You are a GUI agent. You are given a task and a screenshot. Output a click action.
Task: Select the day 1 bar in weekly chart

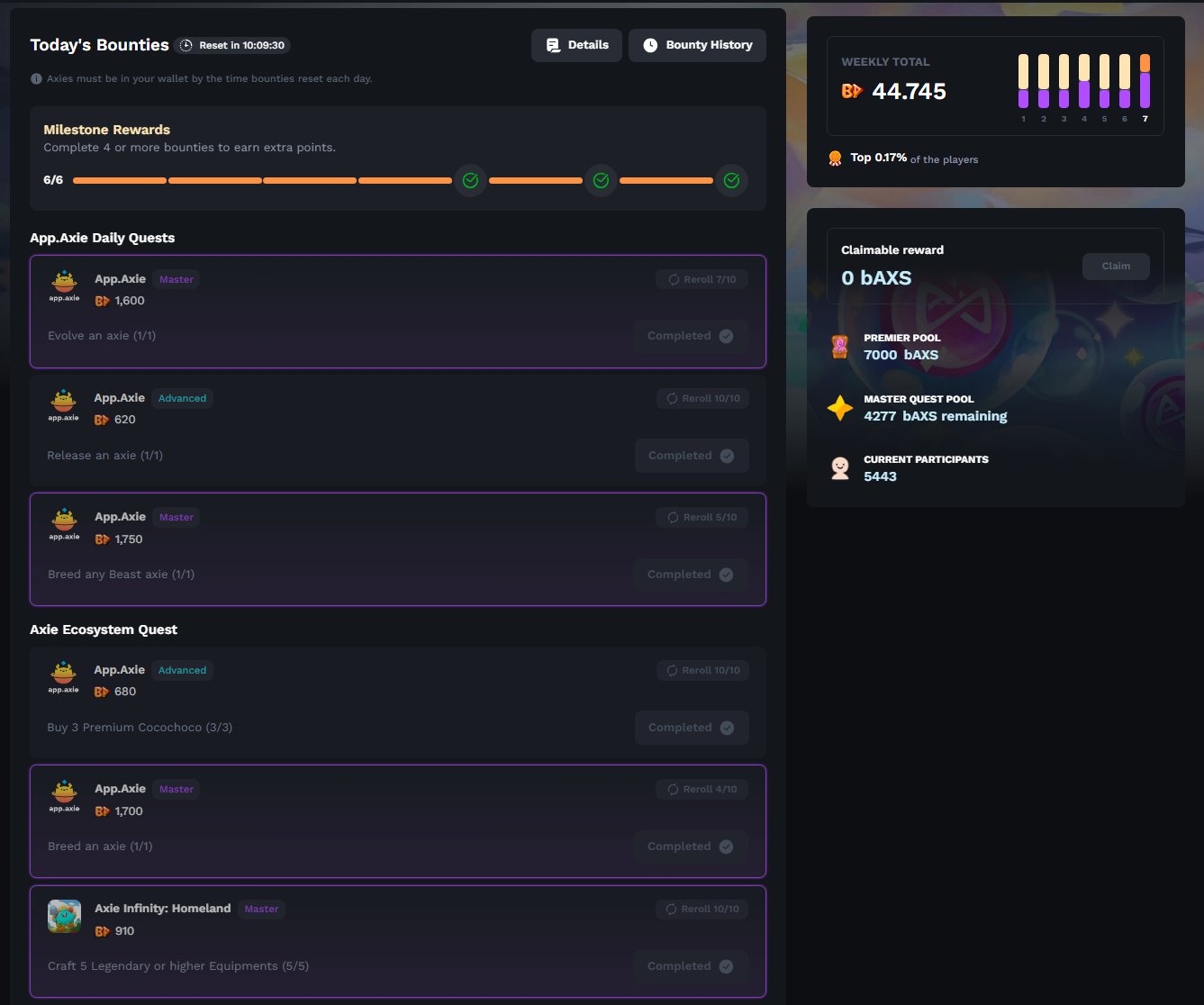pos(1023,81)
